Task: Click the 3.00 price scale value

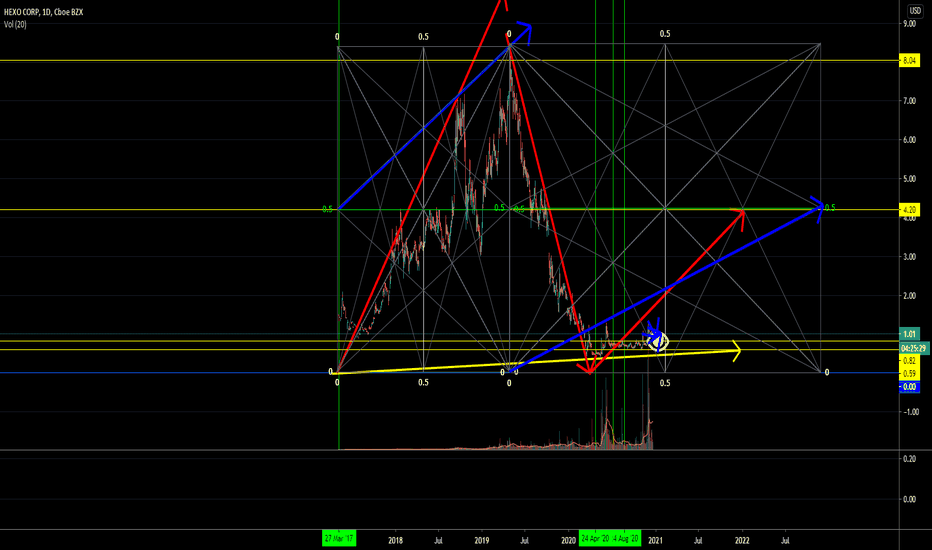Action: tap(909, 257)
